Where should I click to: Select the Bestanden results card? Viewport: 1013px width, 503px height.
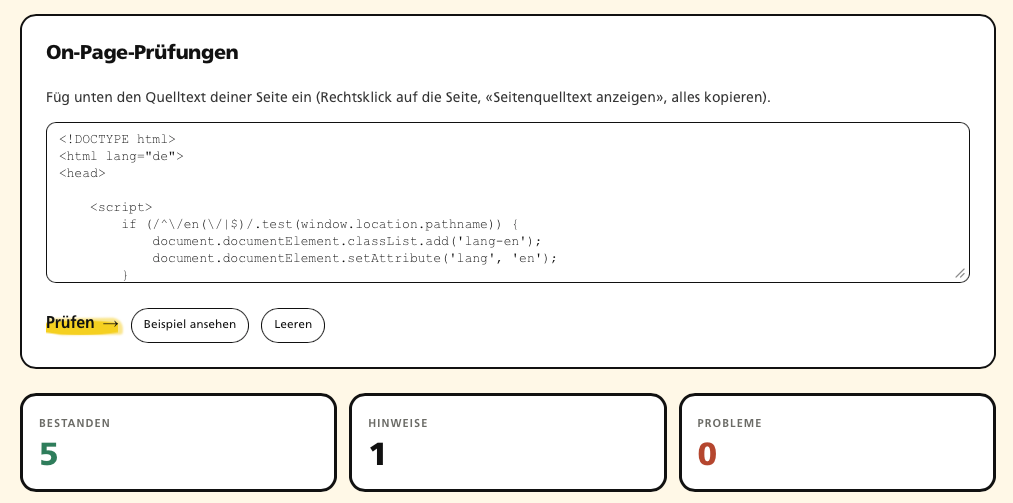pyautogui.click(x=178, y=442)
